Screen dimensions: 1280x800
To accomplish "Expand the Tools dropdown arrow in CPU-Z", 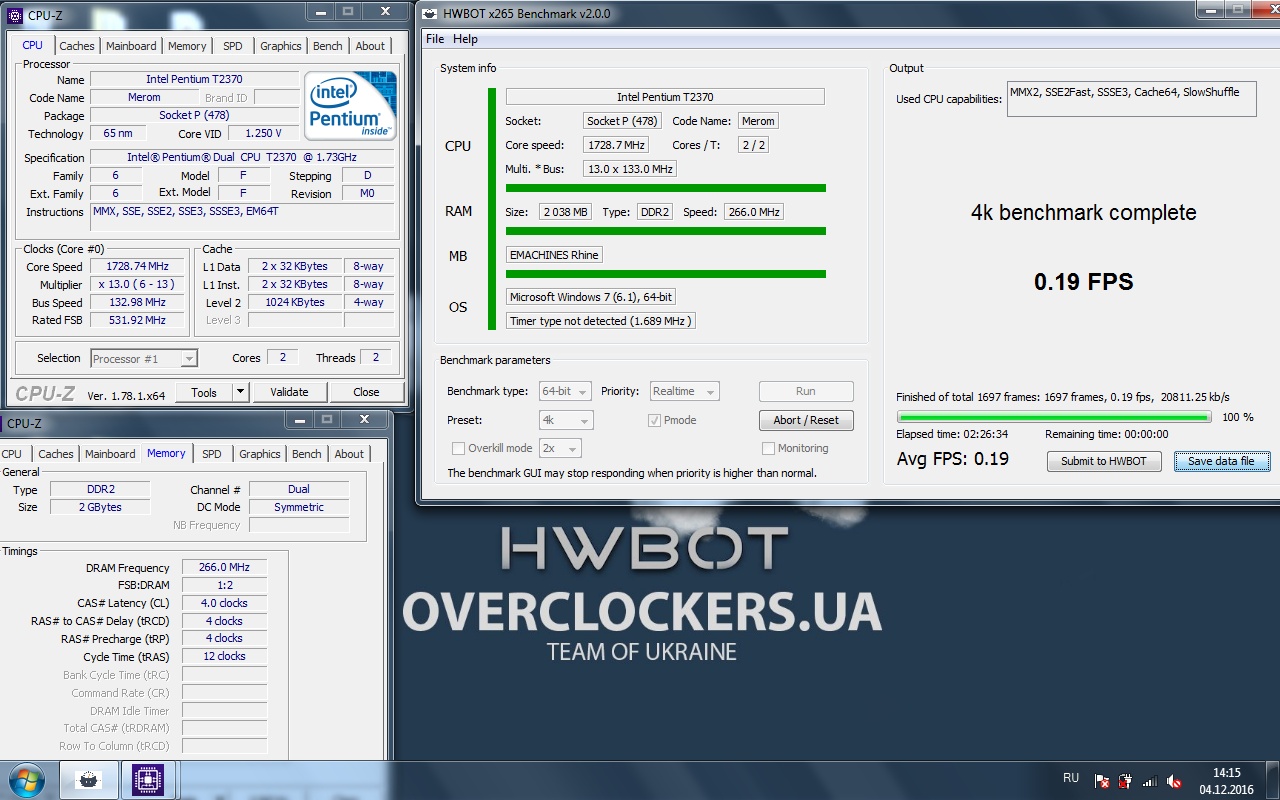I will pos(240,392).
